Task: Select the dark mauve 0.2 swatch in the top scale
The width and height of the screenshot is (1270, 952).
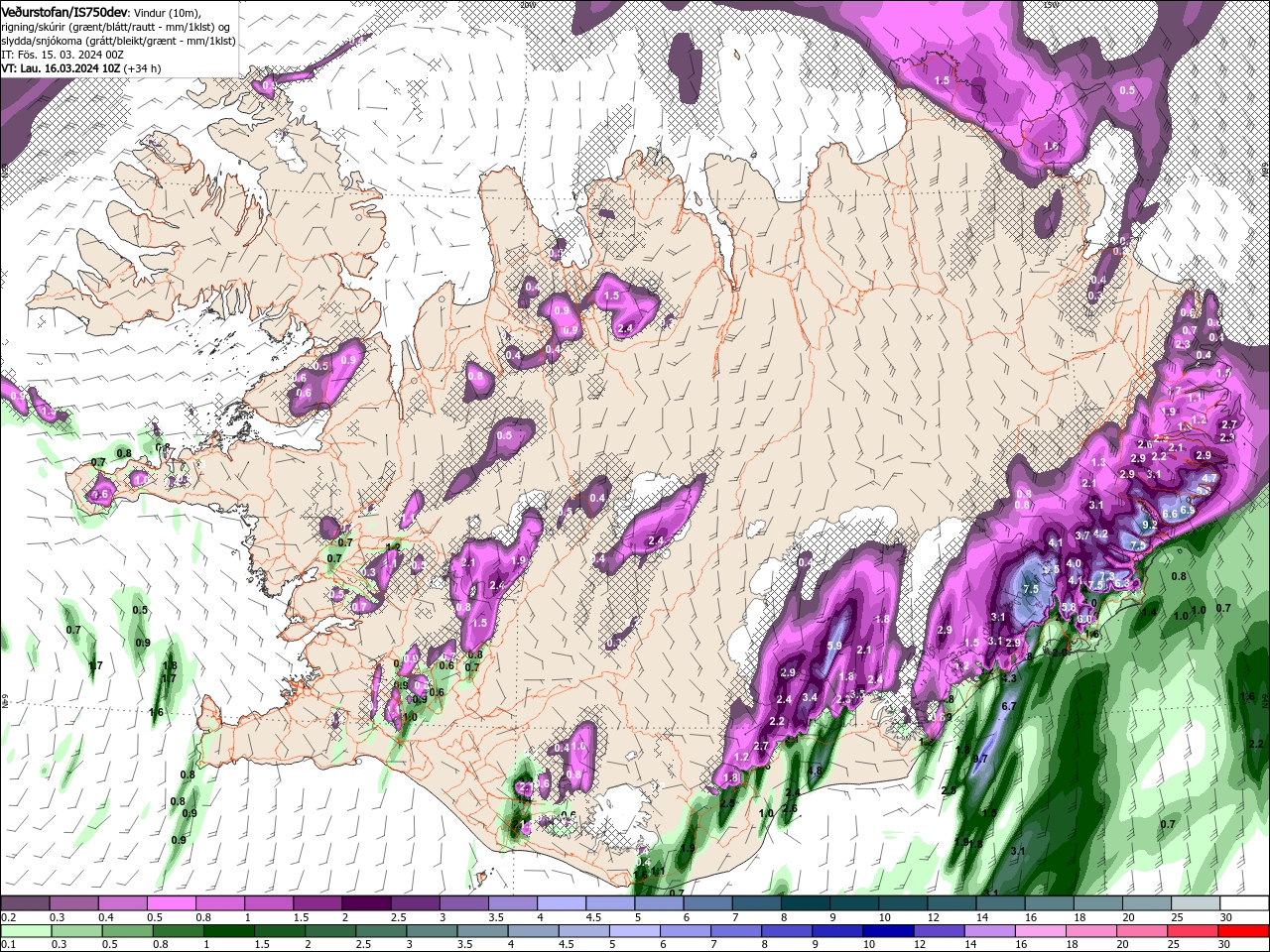Action: [x=25, y=903]
